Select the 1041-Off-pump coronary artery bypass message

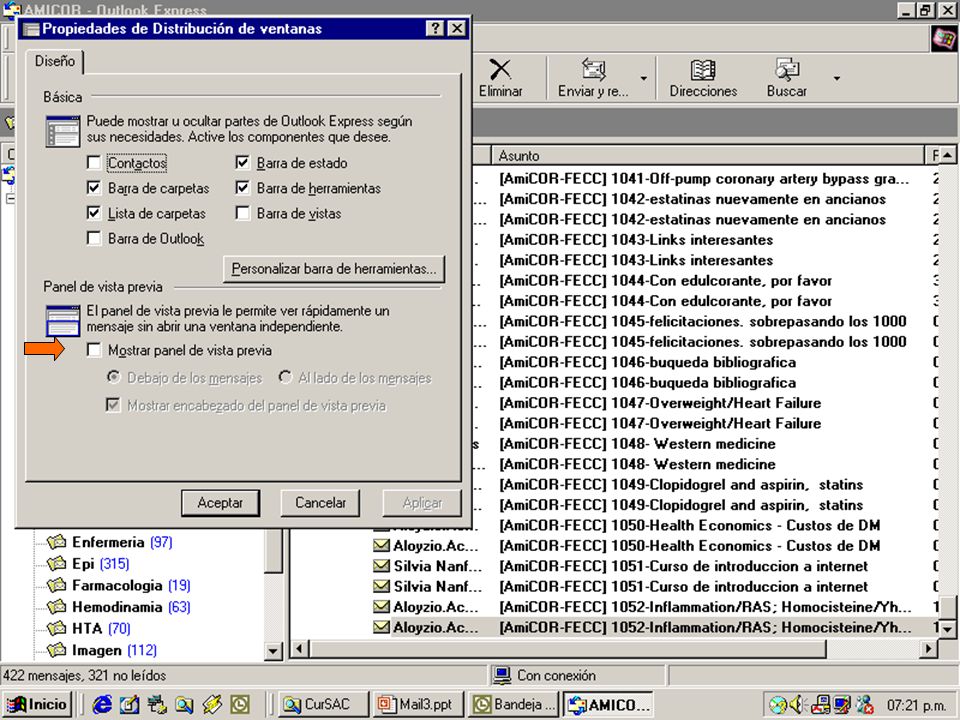point(704,179)
